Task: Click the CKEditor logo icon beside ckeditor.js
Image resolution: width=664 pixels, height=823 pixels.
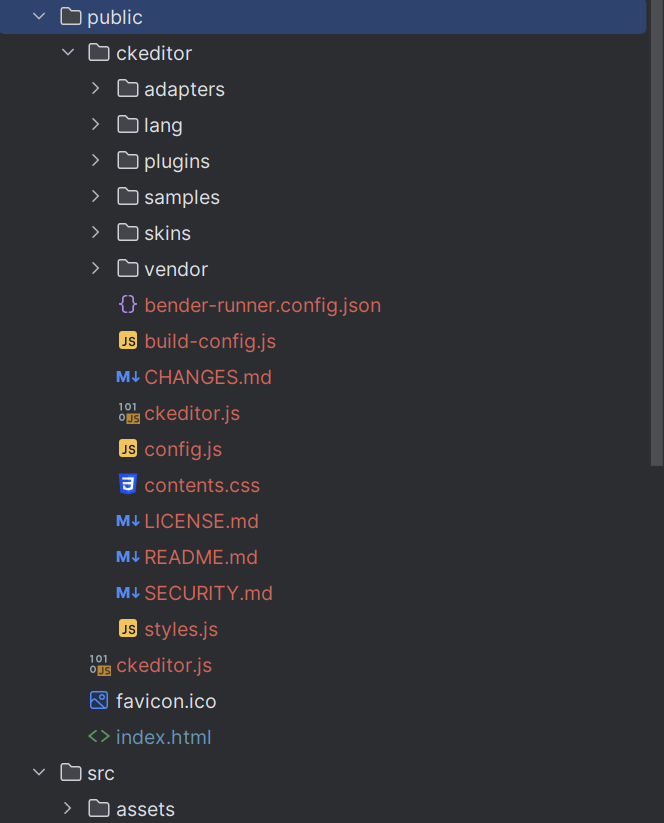Action: [x=127, y=412]
